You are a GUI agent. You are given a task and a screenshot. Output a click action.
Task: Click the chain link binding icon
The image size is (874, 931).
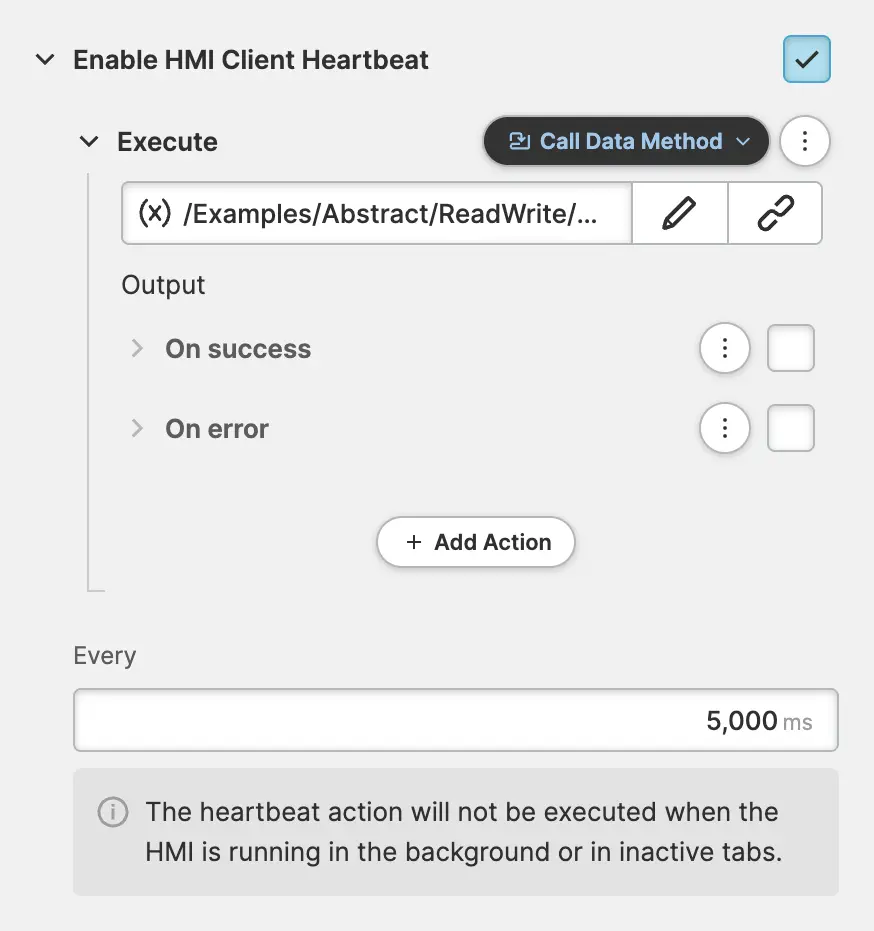coord(775,213)
